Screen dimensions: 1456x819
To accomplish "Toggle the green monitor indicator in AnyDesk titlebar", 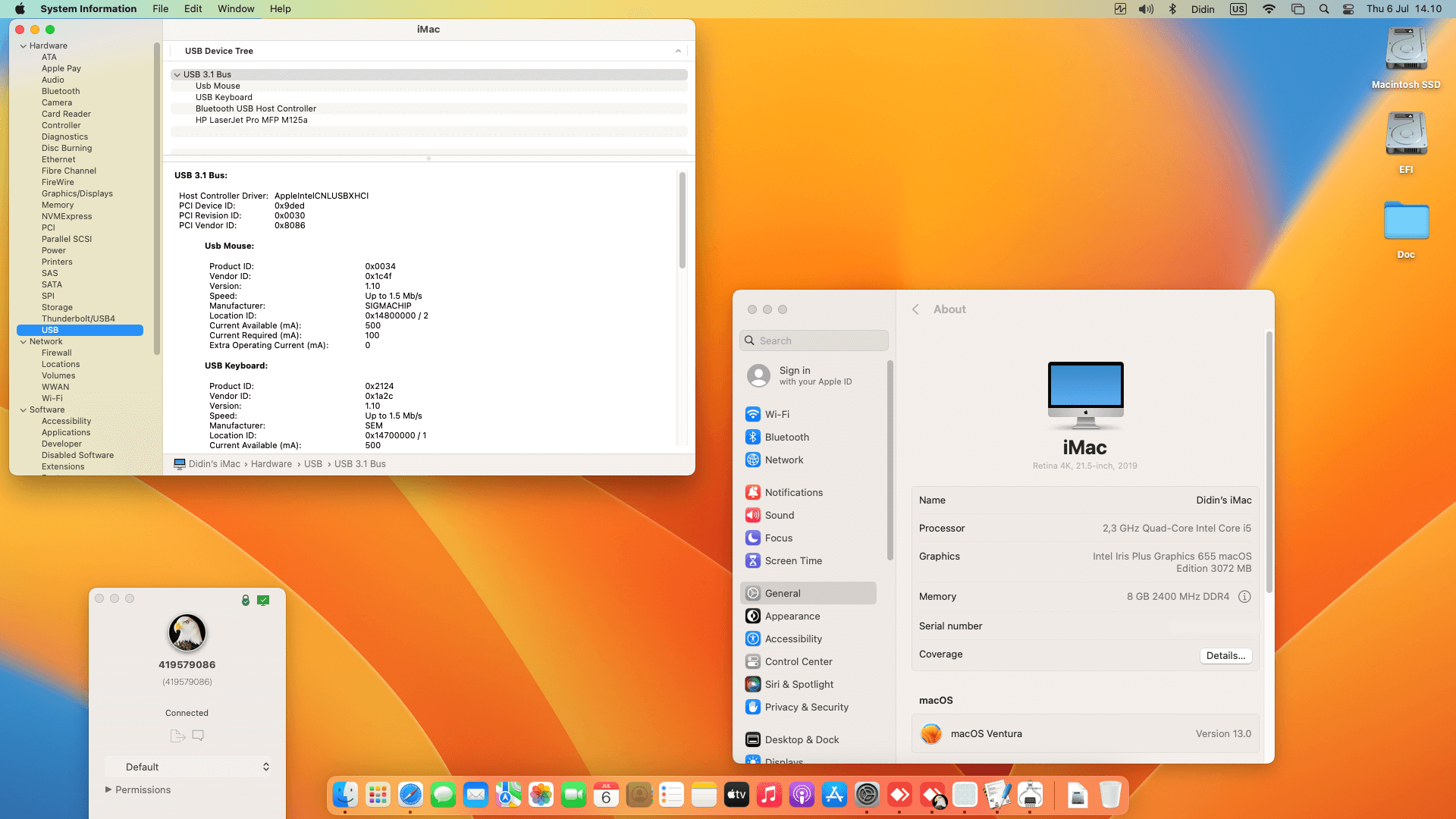I will (263, 600).
